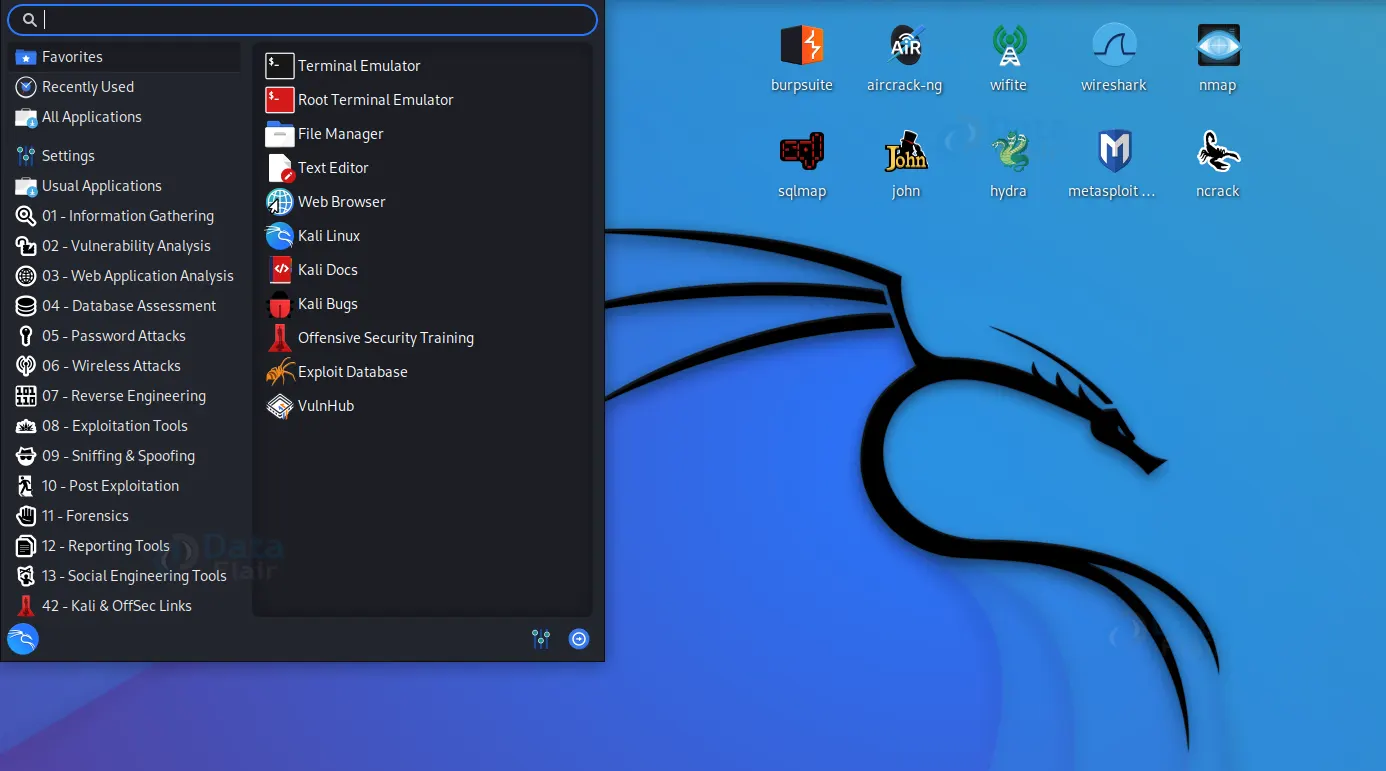Select 10 - Post Exploitation category
This screenshot has width=1386, height=771.
tap(124, 486)
